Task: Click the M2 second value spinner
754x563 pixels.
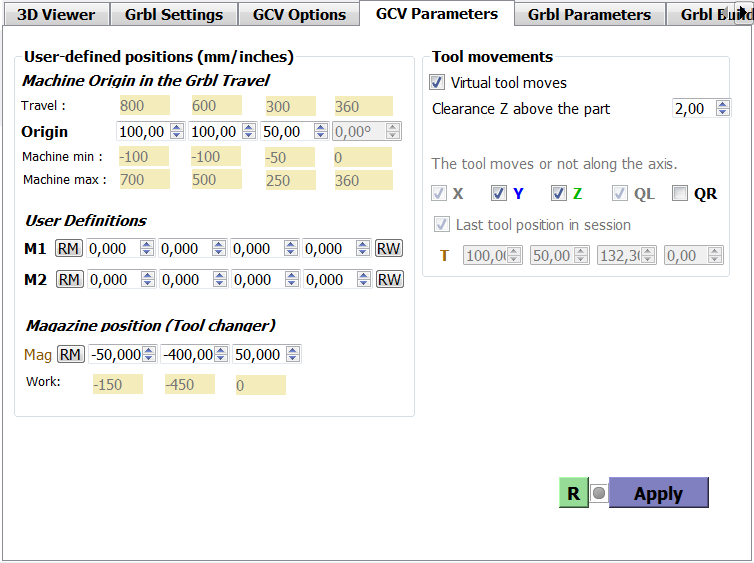Action: click(220, 279)
